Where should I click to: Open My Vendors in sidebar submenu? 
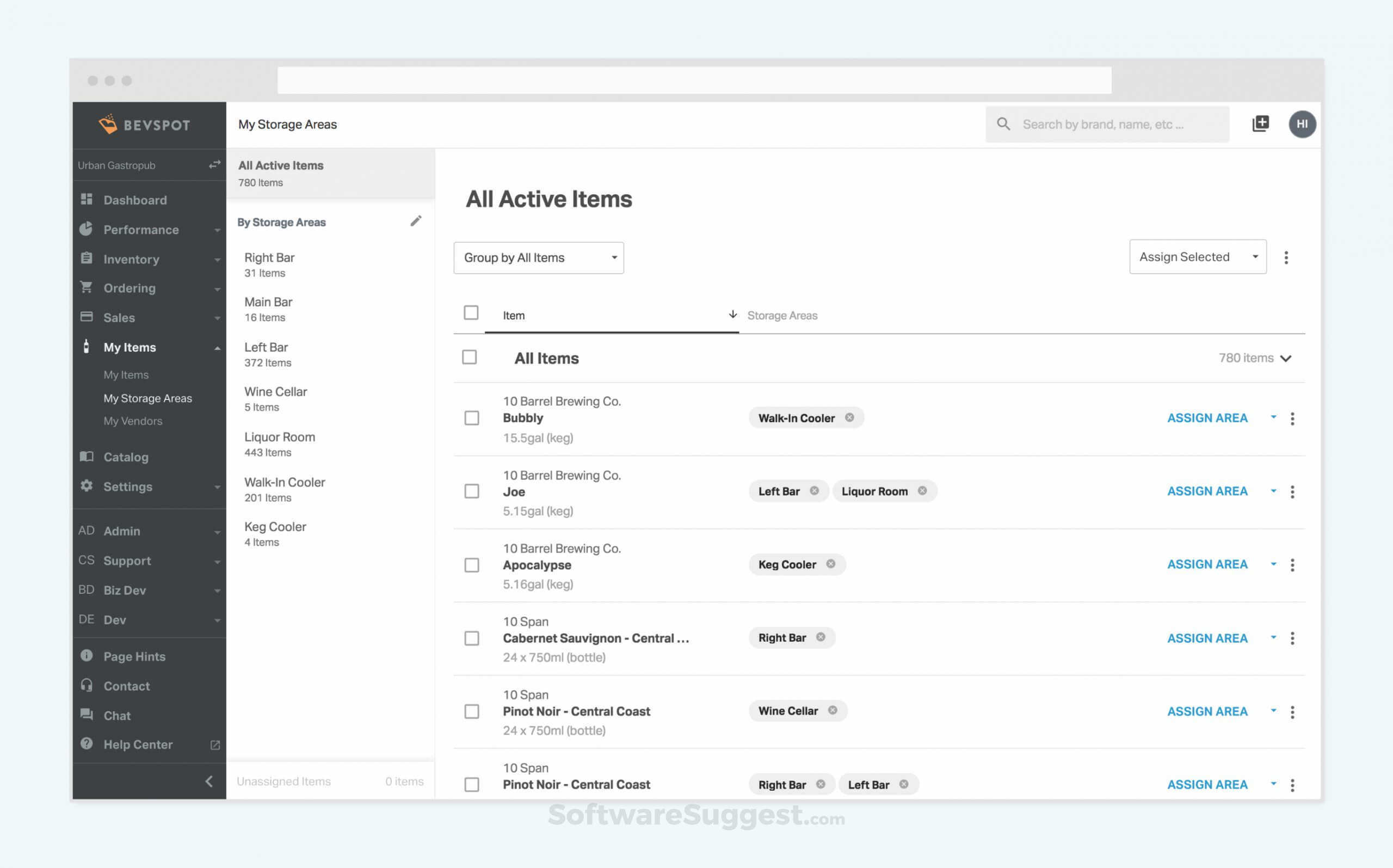(133, 421)
